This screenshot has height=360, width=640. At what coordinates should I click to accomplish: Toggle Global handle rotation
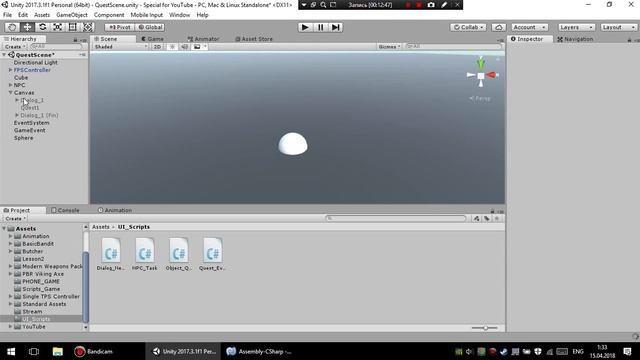150,27
